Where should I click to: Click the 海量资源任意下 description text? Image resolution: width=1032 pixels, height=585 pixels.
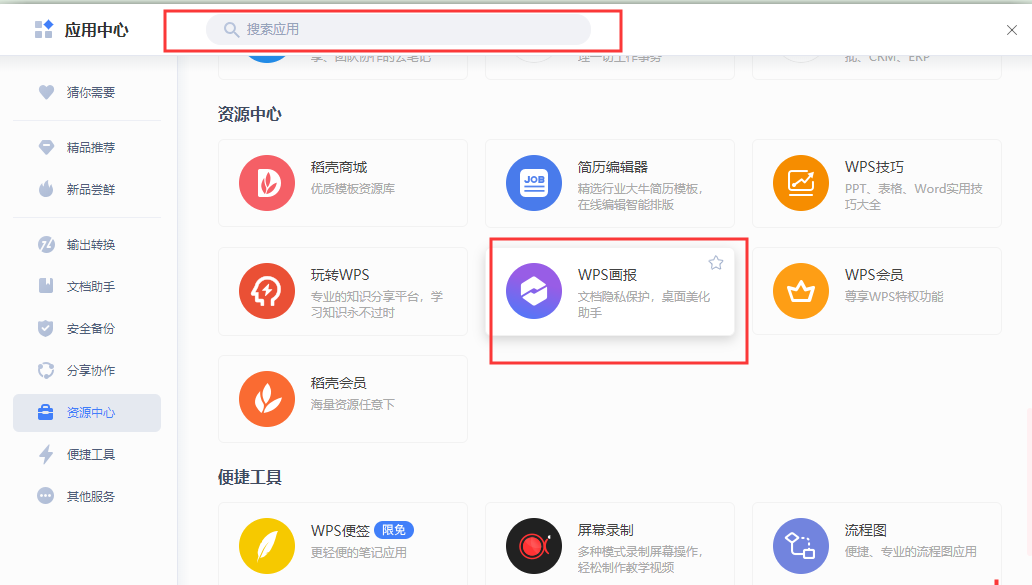pos(353,405)
